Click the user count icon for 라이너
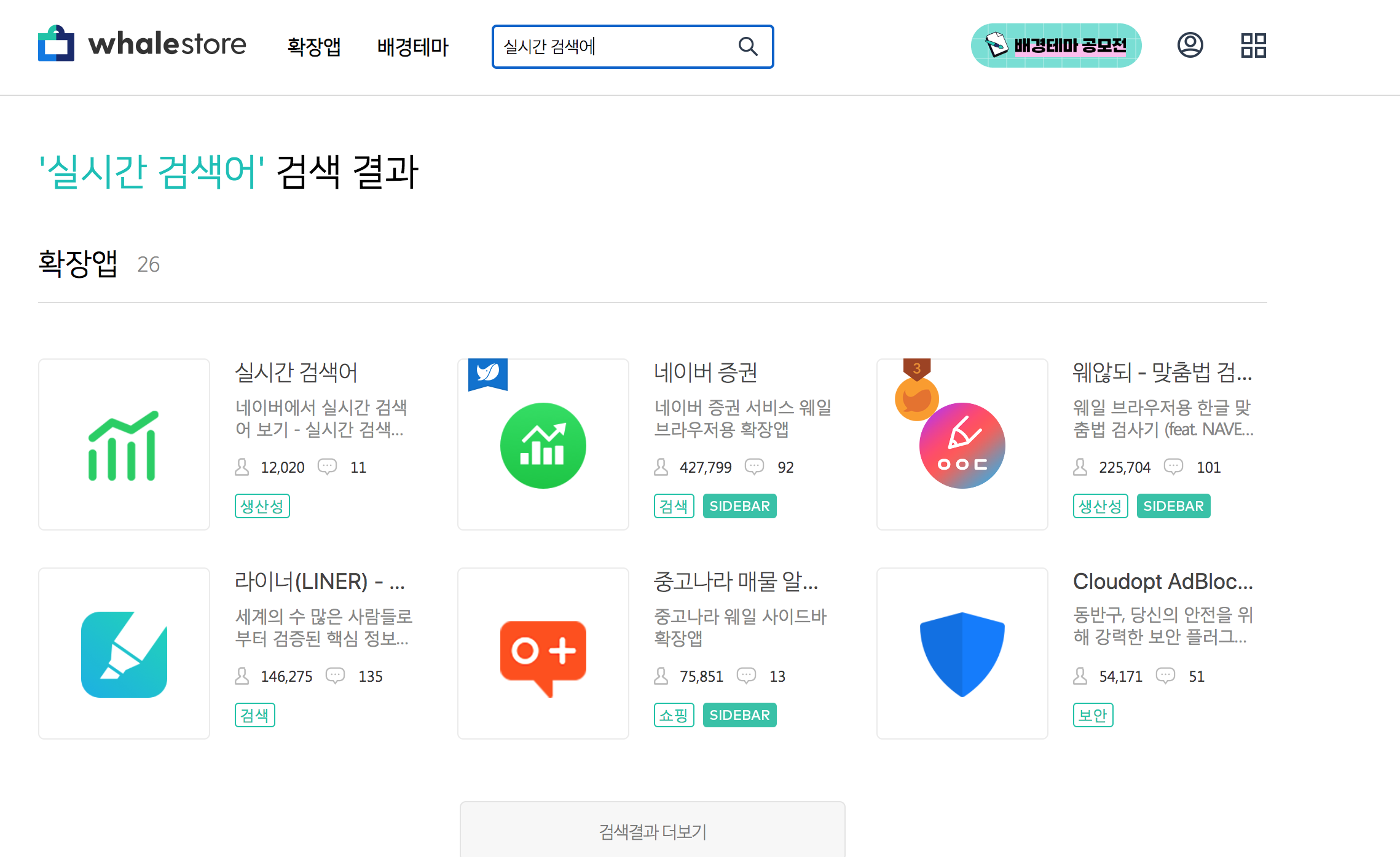 click(x=242, y=676)
